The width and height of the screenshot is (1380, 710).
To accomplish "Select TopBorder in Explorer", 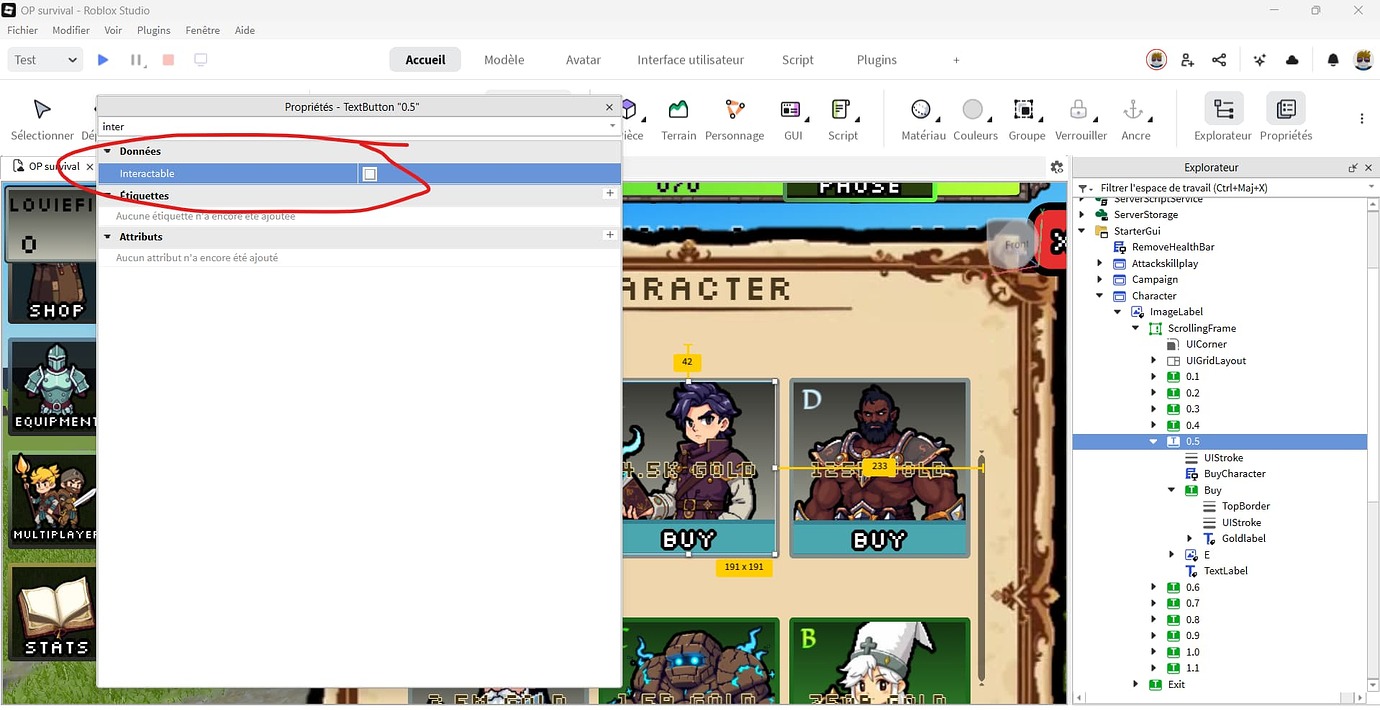I will point(1245,506).
